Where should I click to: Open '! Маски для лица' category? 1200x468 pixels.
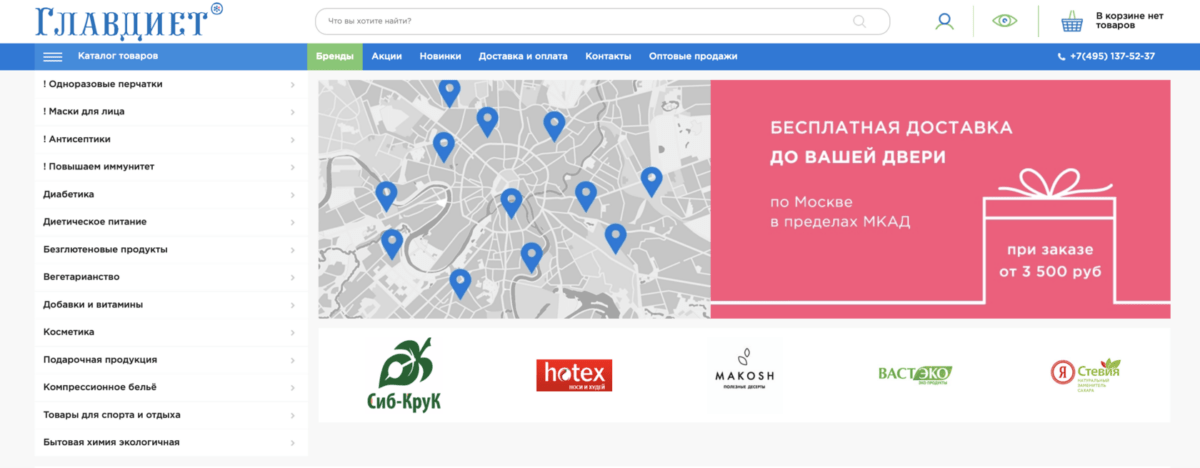pyautogui.click(x=170, y=112)
